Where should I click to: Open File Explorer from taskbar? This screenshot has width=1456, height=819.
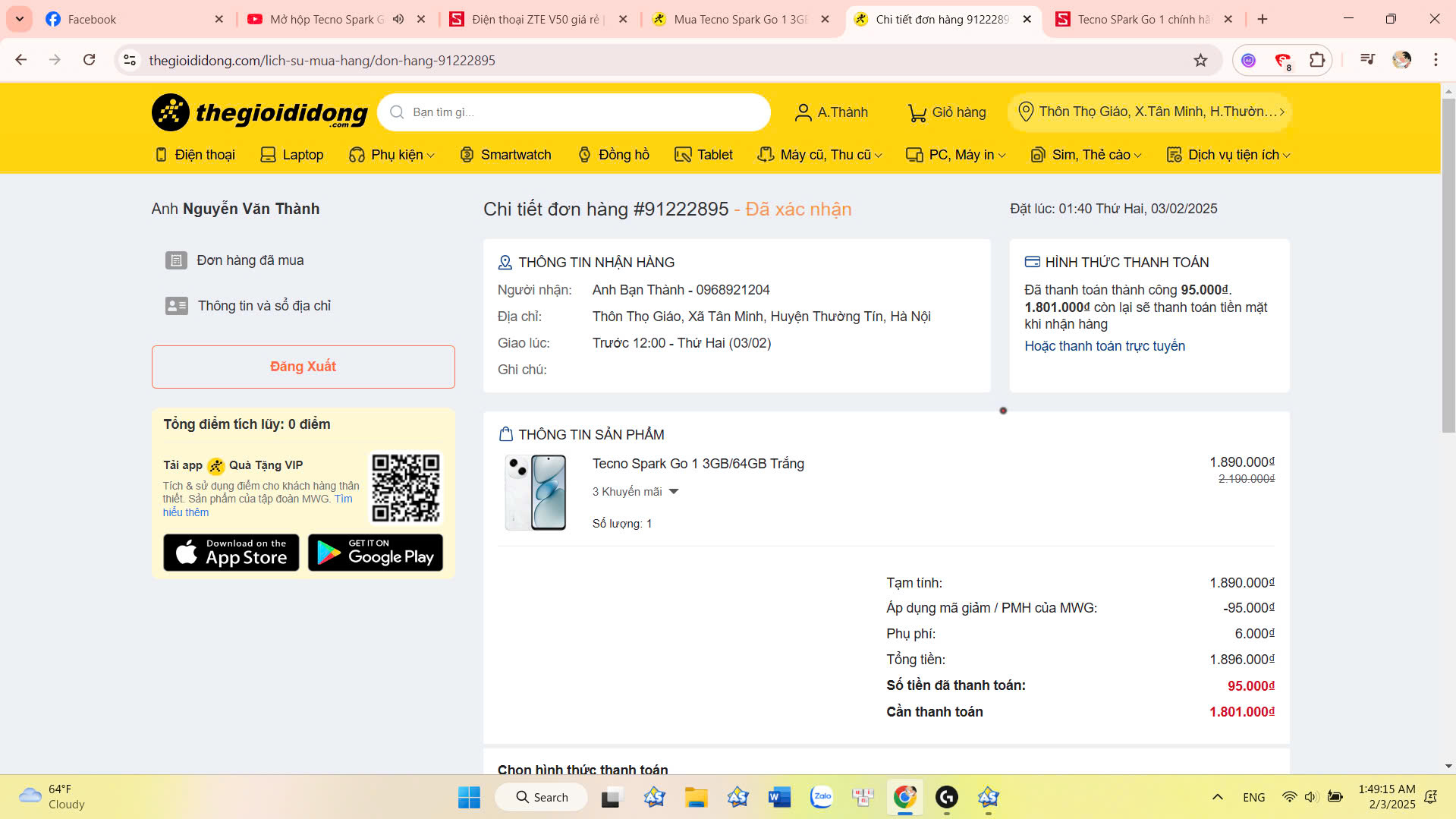coord(696,797)
